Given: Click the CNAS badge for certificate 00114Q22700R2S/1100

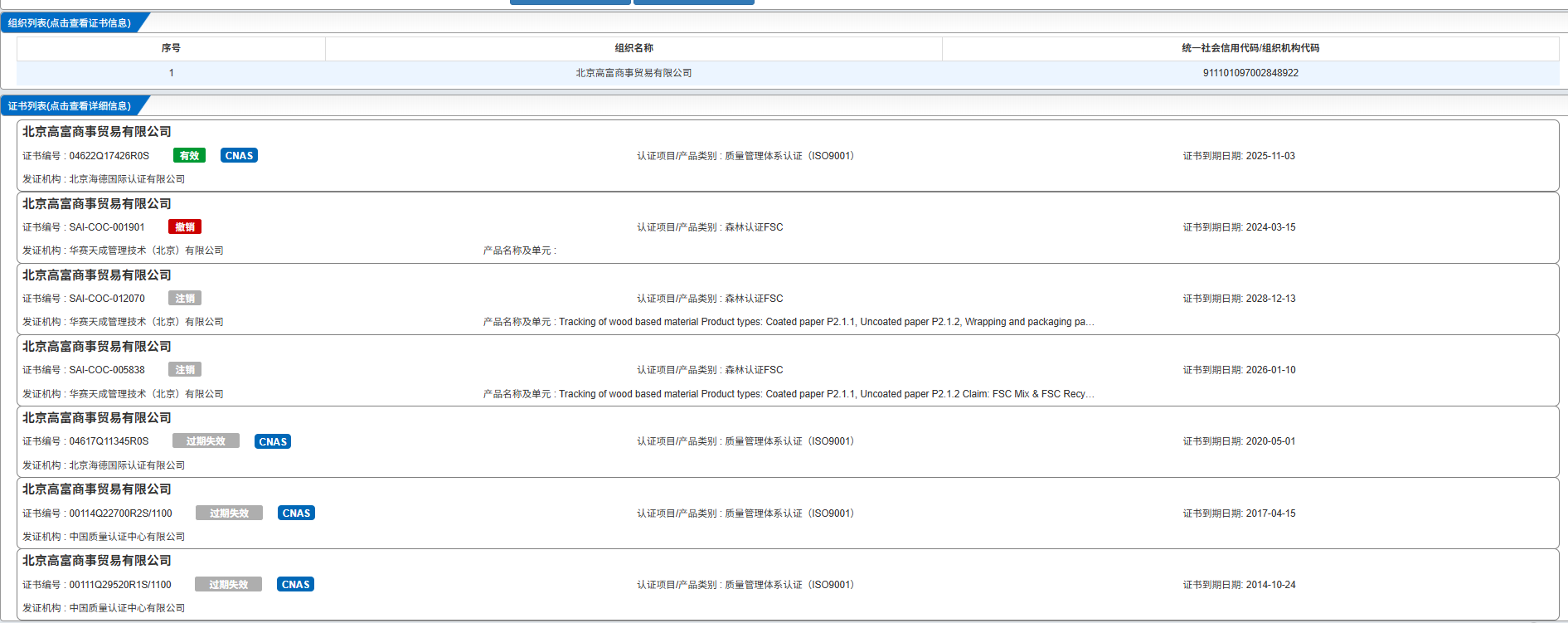Looking at the screenshot, I should point(296,513).
